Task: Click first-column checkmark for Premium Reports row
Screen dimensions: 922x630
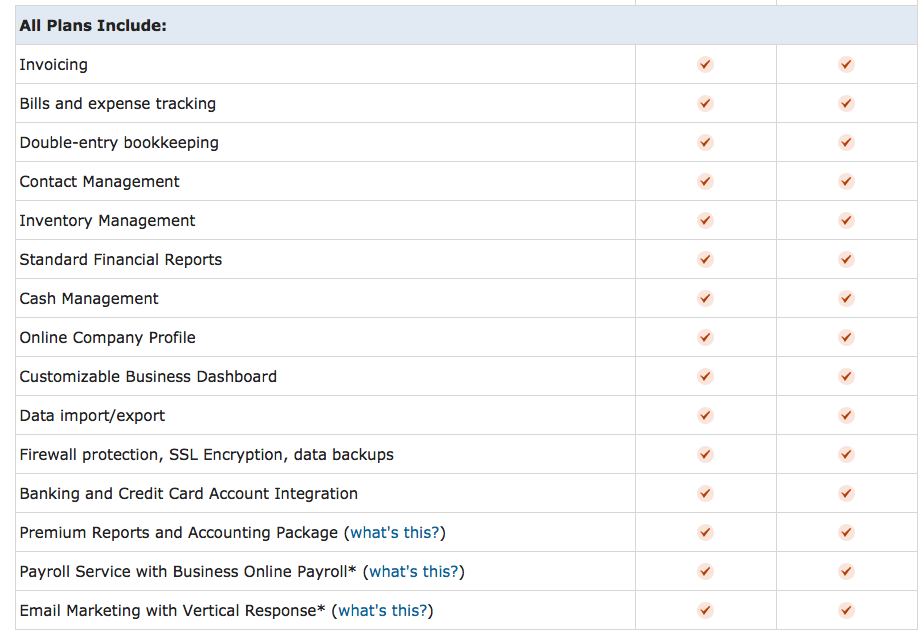Action: pyautogui.click(x=705, y=532)
